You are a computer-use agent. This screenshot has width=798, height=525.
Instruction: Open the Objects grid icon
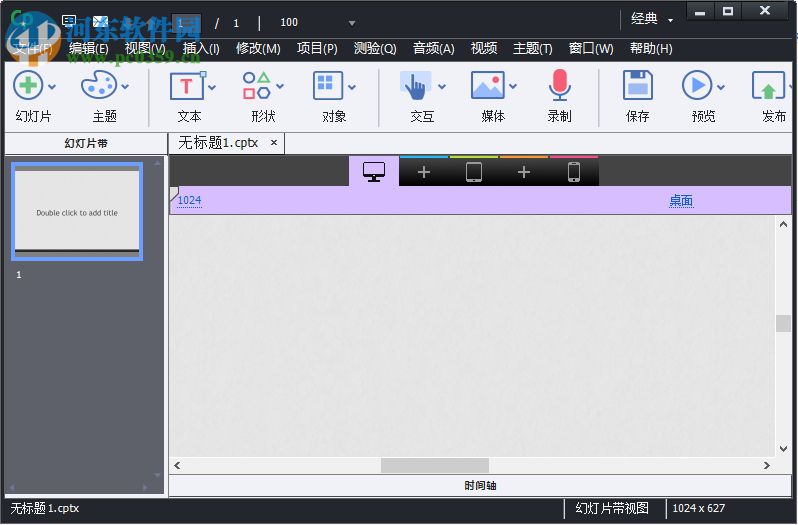[327, 85]
